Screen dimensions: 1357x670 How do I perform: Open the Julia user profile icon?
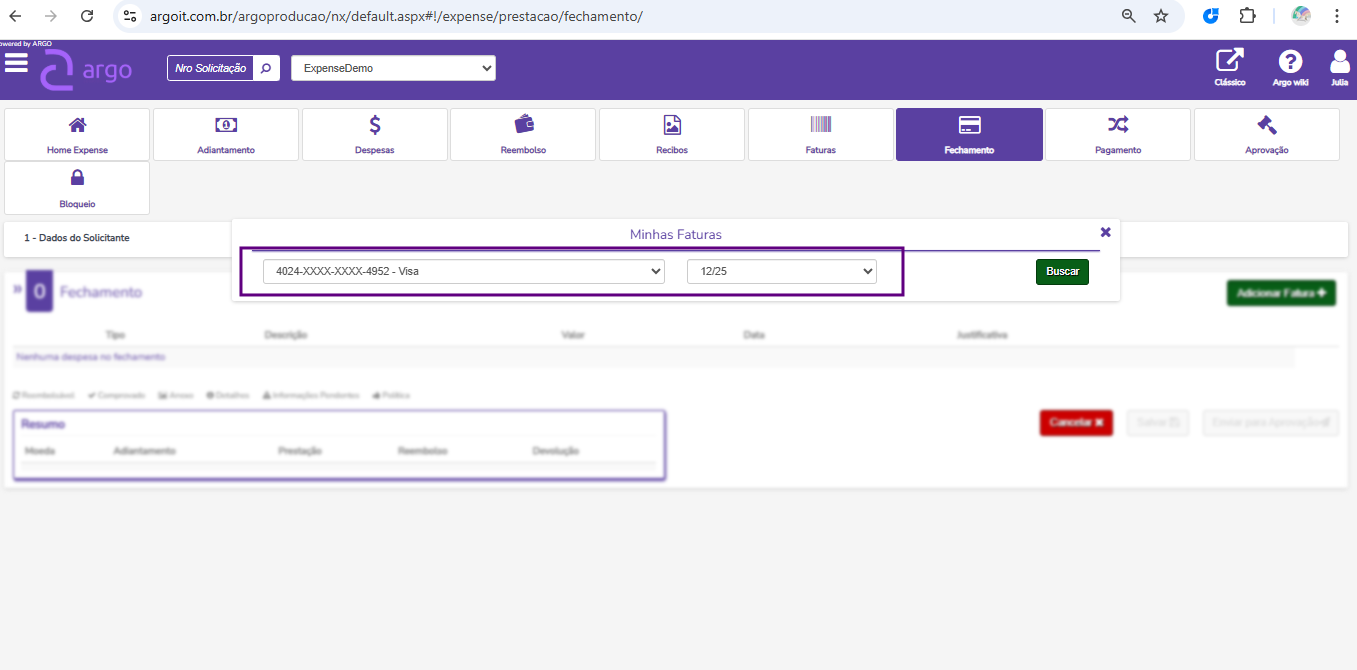click(x=1339, y=62)
